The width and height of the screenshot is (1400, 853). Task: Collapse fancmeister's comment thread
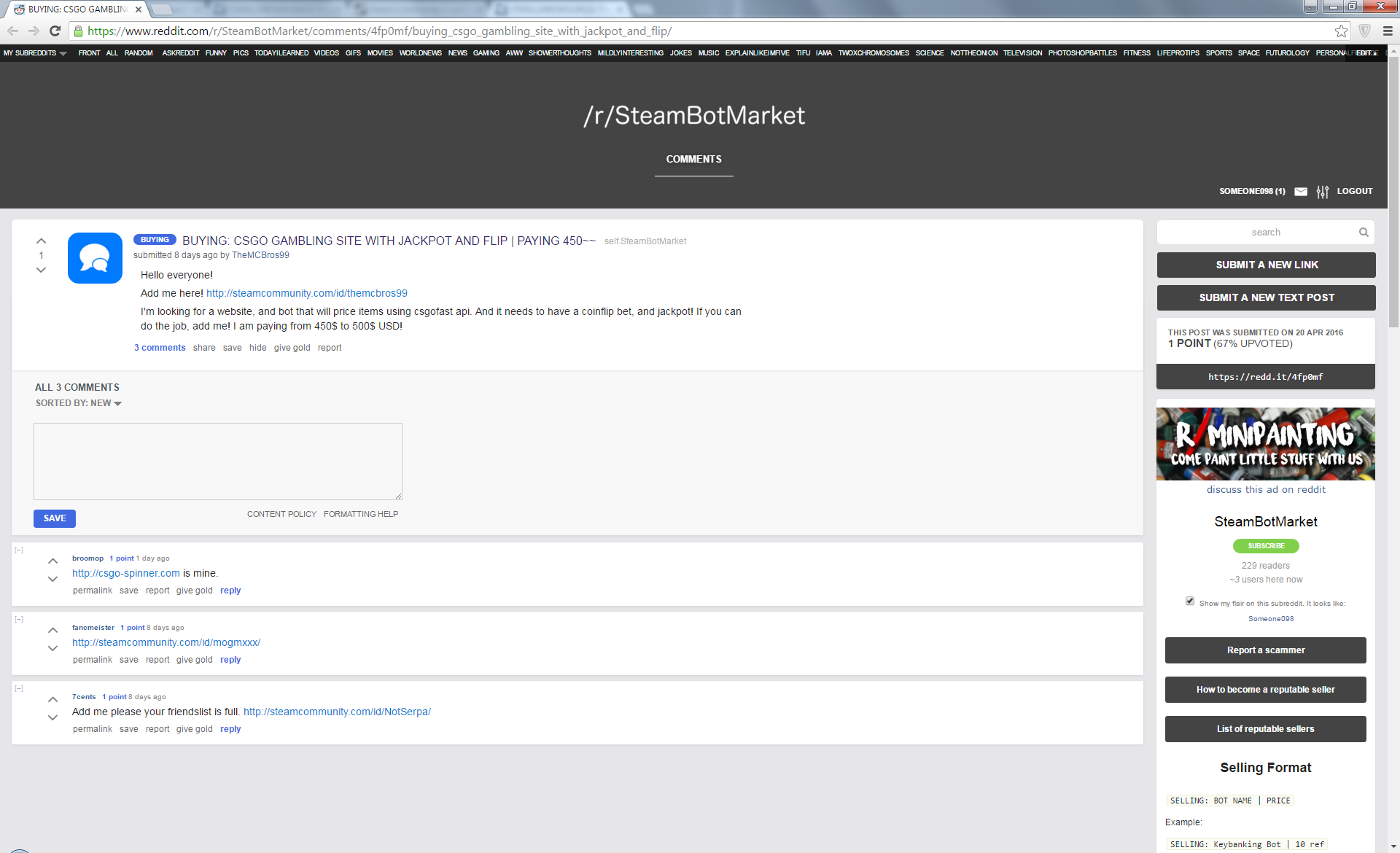(x=19, y=620)
